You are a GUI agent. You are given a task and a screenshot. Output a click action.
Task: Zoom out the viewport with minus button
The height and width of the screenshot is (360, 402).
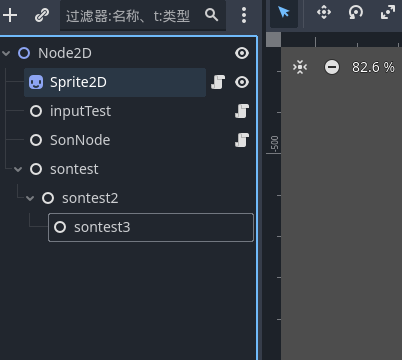click(x=332, y=67)
